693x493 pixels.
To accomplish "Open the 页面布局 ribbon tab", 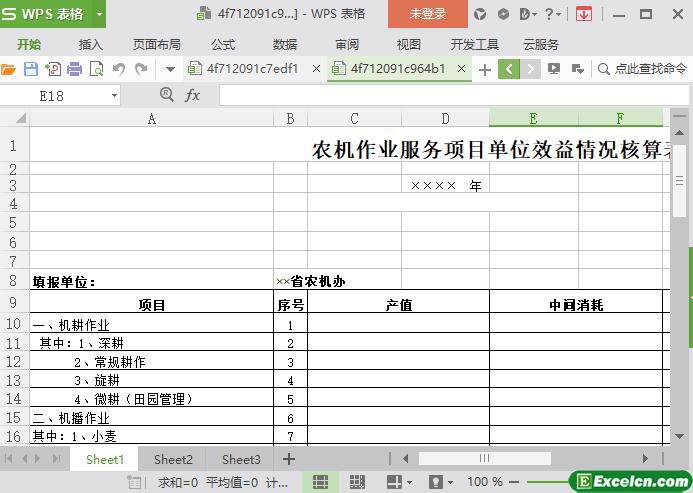I will 156,44.
